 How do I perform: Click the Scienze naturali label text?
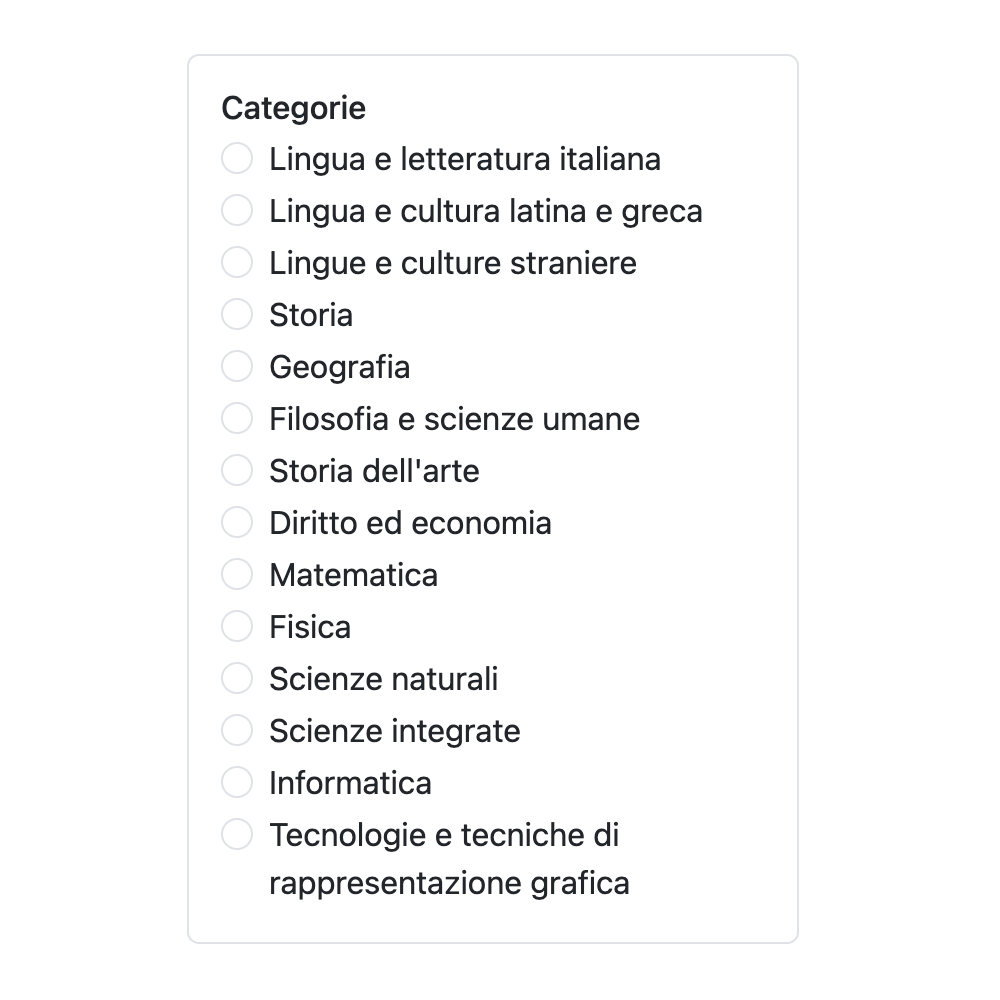click(383, 679)
